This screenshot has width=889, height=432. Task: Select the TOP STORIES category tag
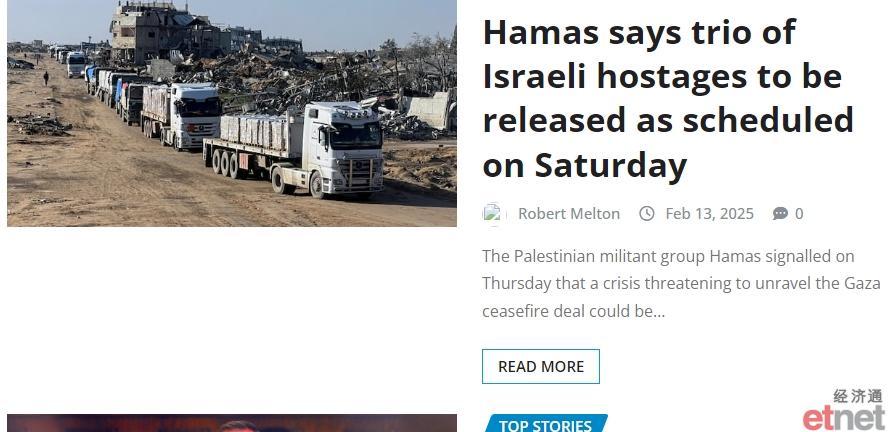click(x=545, y=424)
